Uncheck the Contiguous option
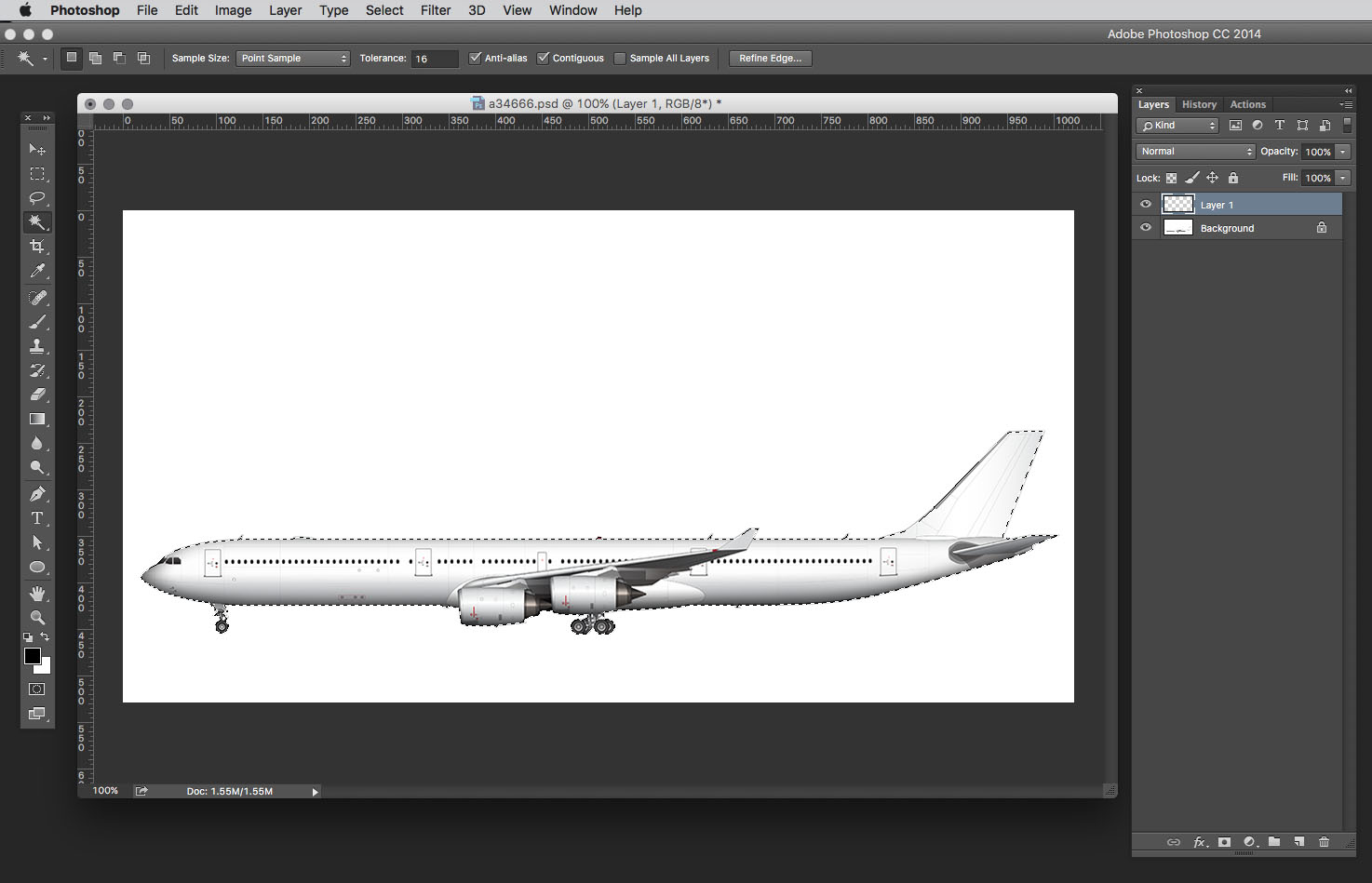 click(x=544, y=58)
